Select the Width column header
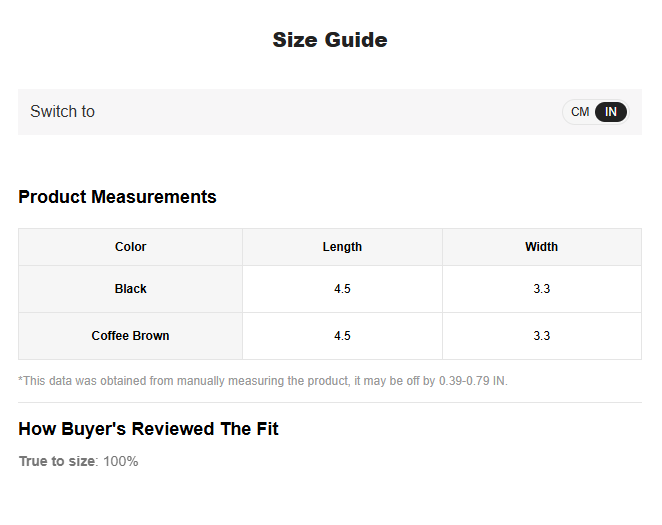 click(x=541, y=246)
